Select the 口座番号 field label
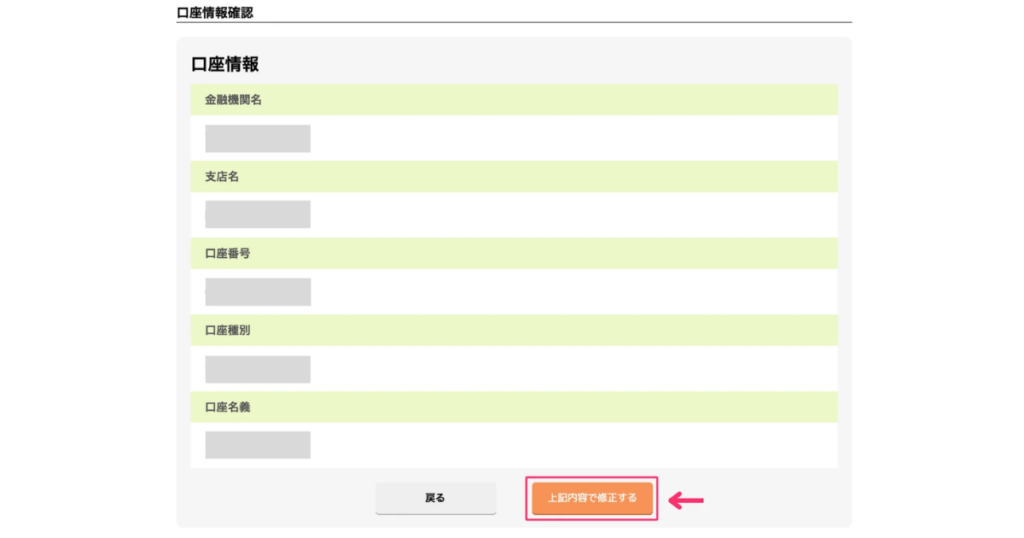Screen dimensions: 1024x538 pyautogui.click(x=227, y=254)
